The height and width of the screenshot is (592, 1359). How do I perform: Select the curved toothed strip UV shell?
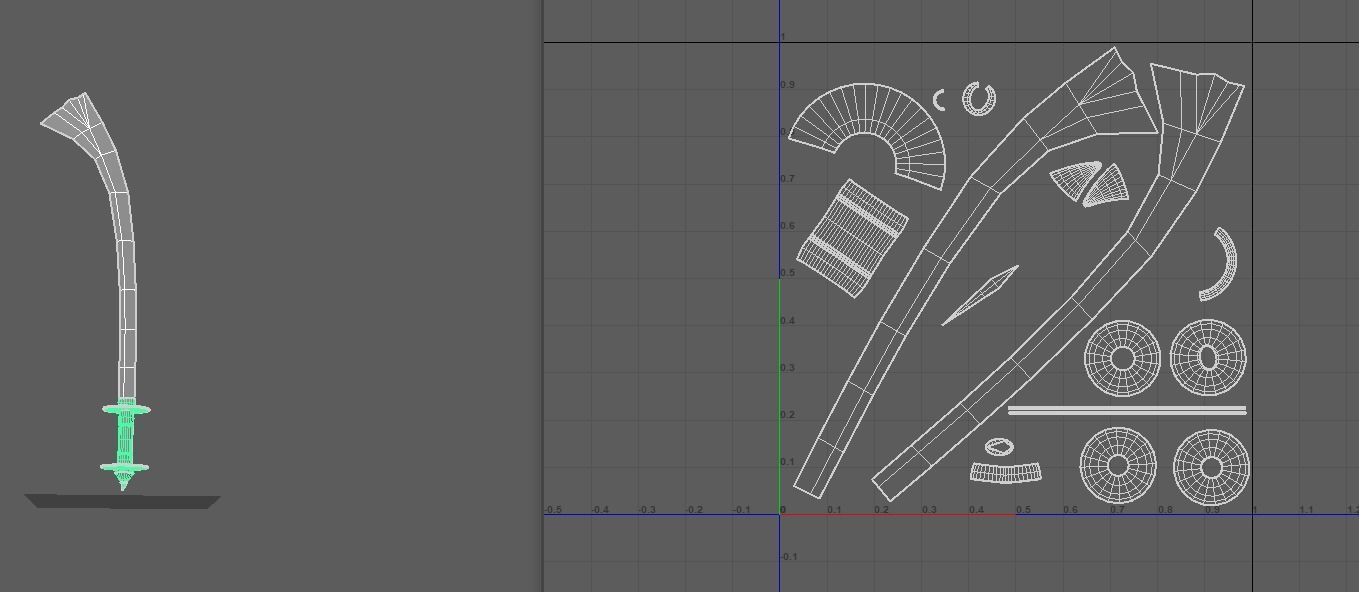click(x=1006, y=472)
